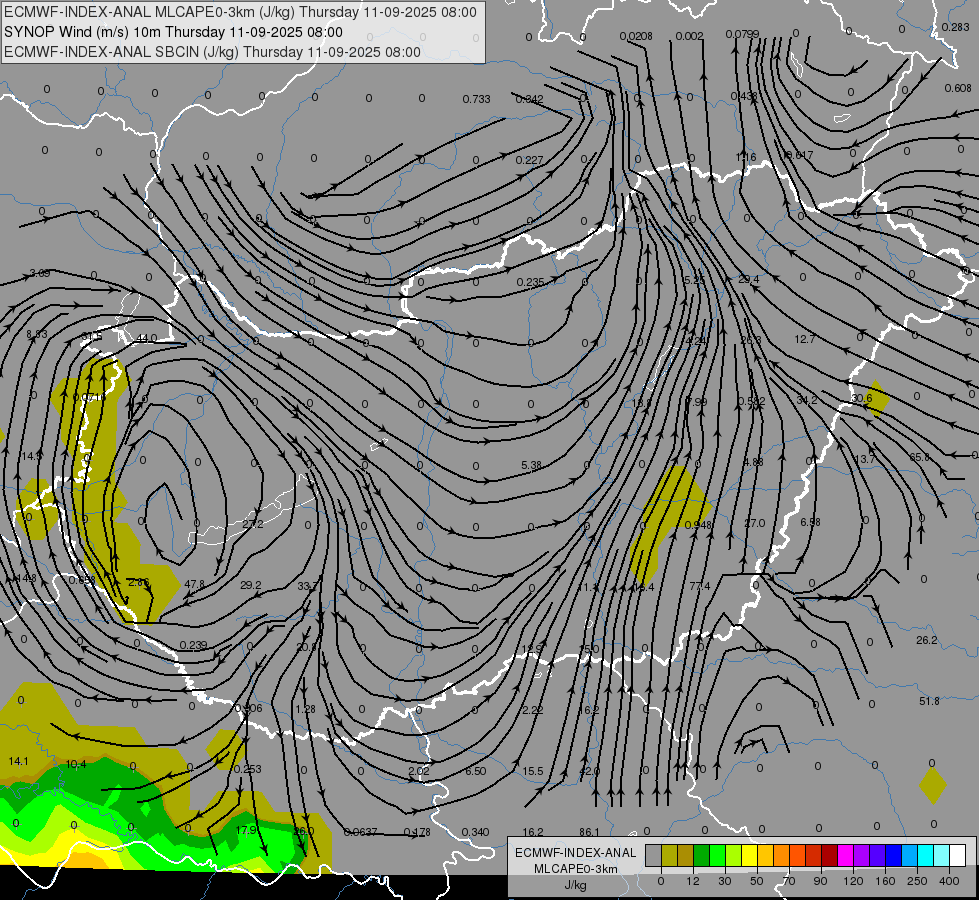This screenshot has height=900, width=979.
Task: Click the map value 5.38
Action: (531, 465)
